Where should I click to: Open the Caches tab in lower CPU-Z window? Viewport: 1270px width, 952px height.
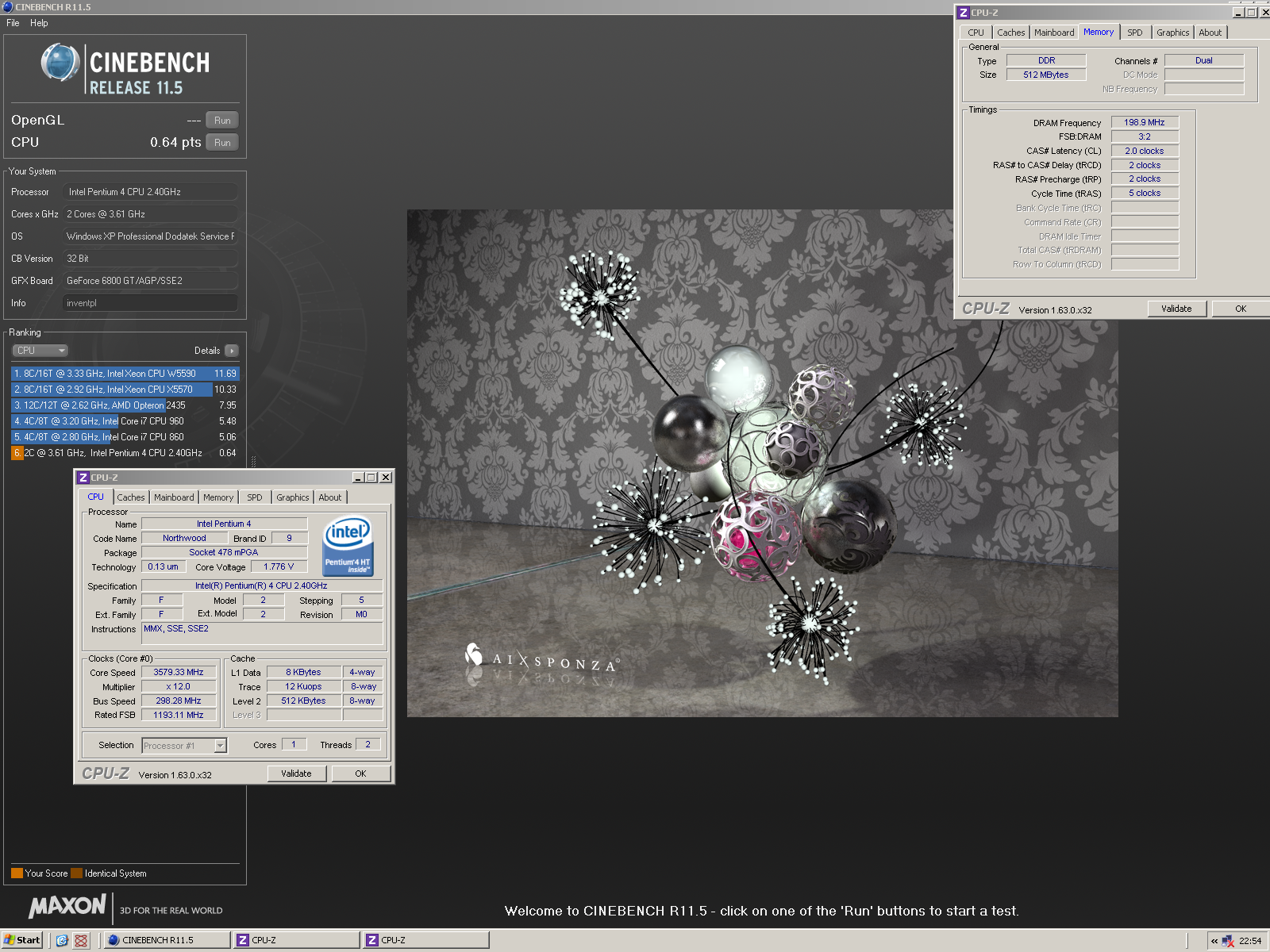point(131,497)
